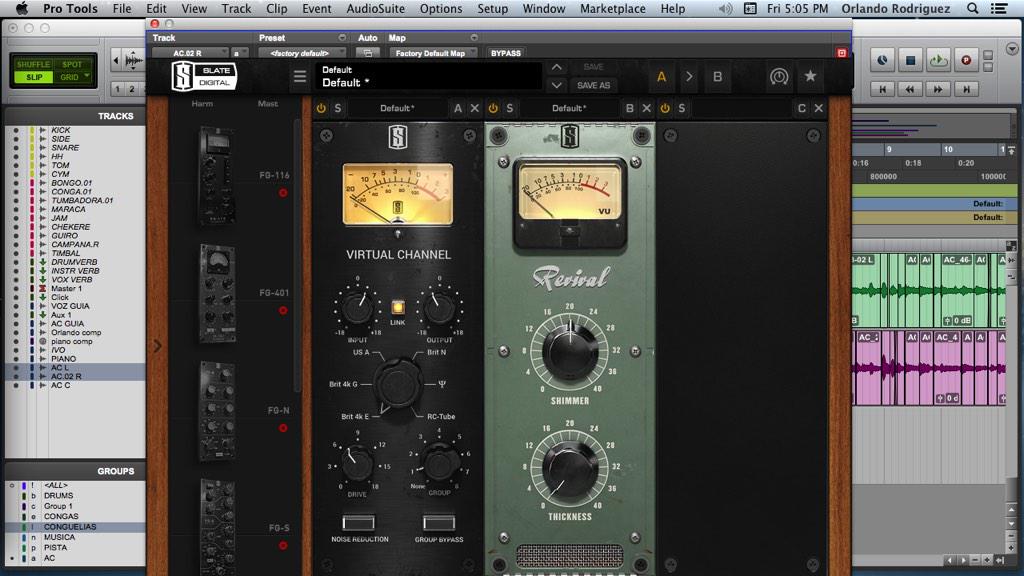The width and height of the screenshot is (1024, 576).
Task: Toggle power on Revival module
Action: [493, 108]
